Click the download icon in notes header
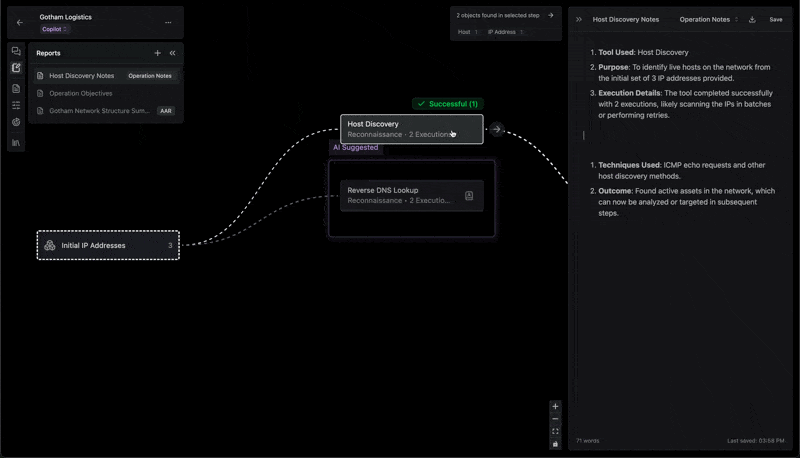800x458 pixels. pyautogui.click(x=751, y=19)
